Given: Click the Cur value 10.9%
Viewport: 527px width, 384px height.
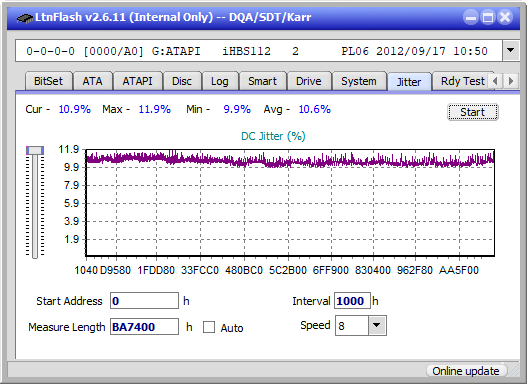Looking at the screenshot, I should [x=75, y=110].
